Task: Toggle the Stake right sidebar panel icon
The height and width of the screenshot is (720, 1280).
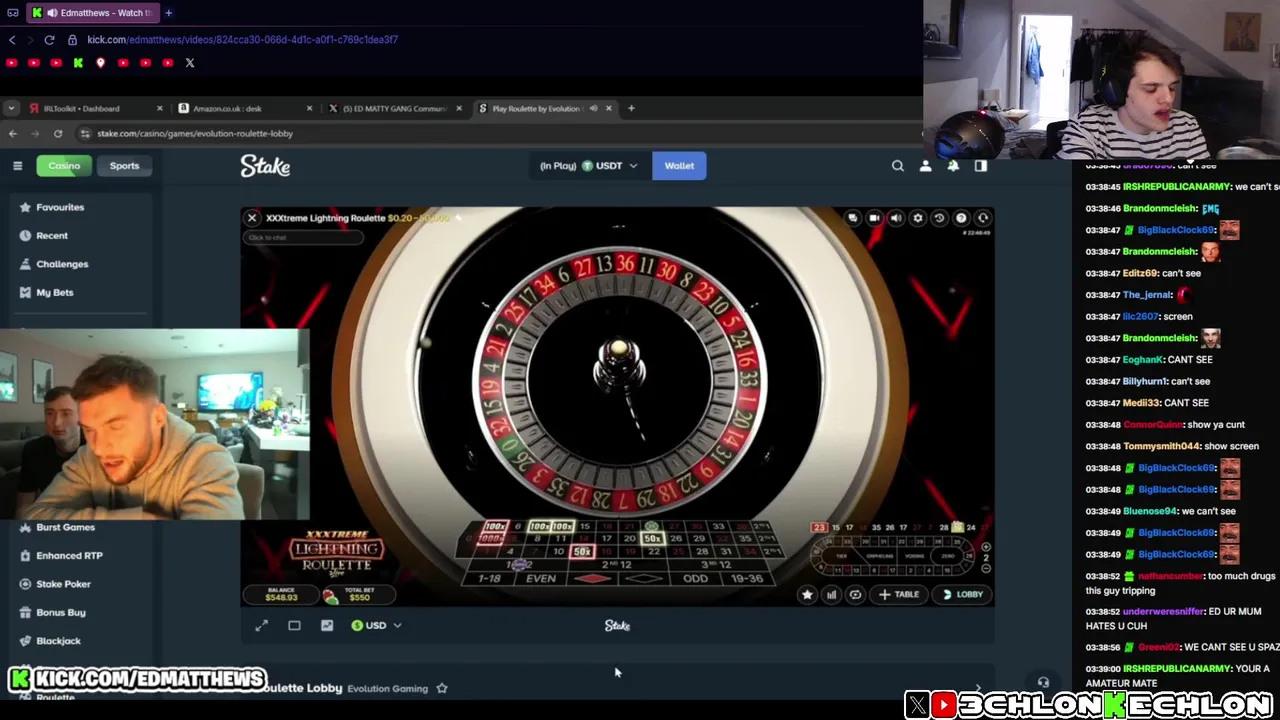Action: (x=981, y=166)
